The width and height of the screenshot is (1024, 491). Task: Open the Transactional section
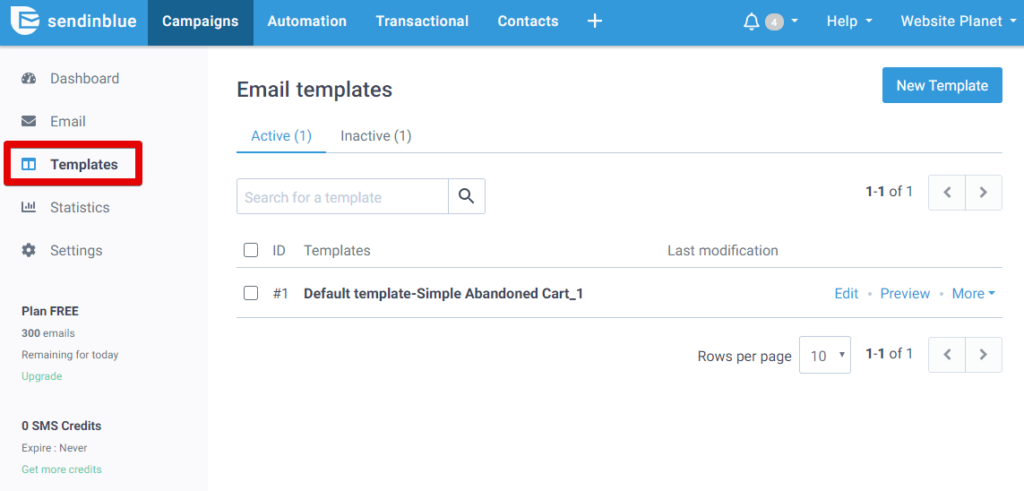422,22
